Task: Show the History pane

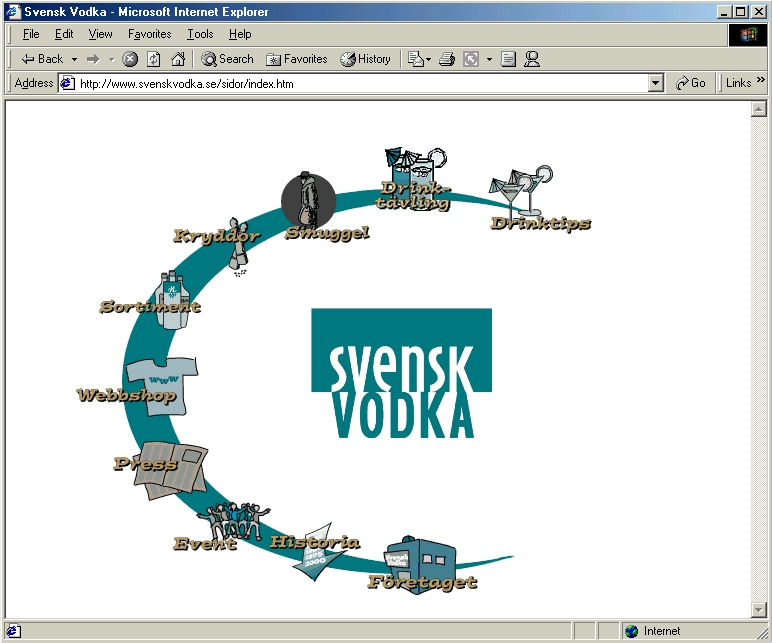Action: point(365,59)
